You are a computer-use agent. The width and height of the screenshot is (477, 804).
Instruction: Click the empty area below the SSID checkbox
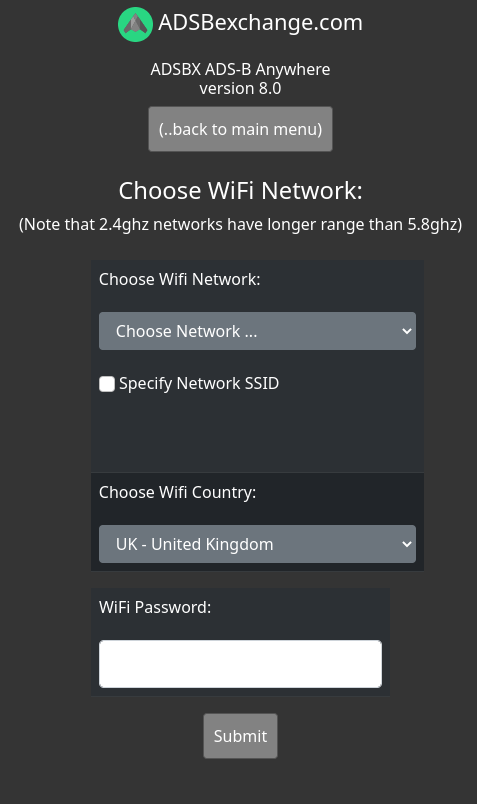(257, 433)
